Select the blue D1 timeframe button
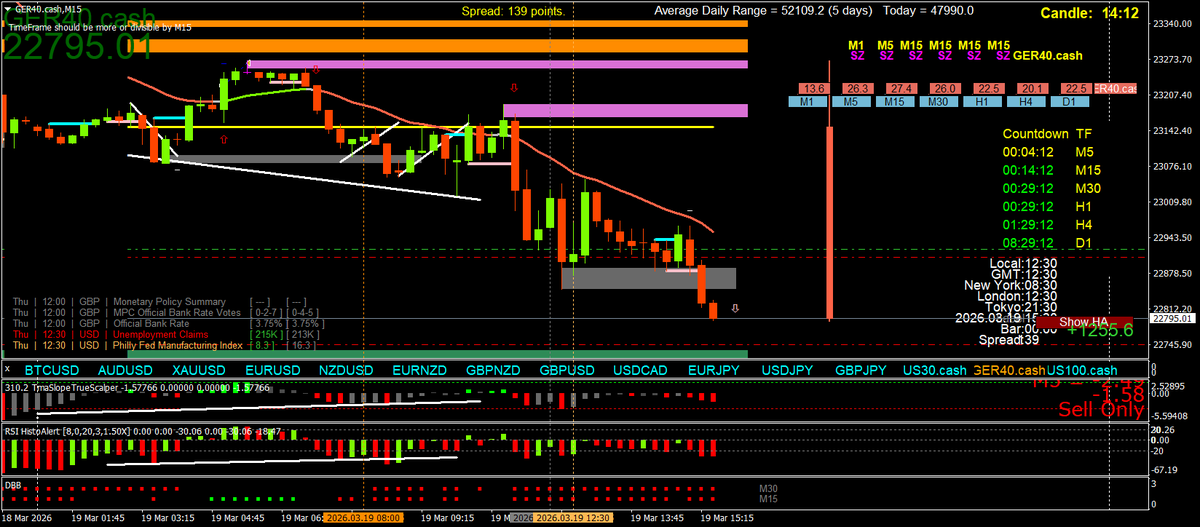The width and height of the screenshot is (1200, 527). click(x=1068, y=102)
